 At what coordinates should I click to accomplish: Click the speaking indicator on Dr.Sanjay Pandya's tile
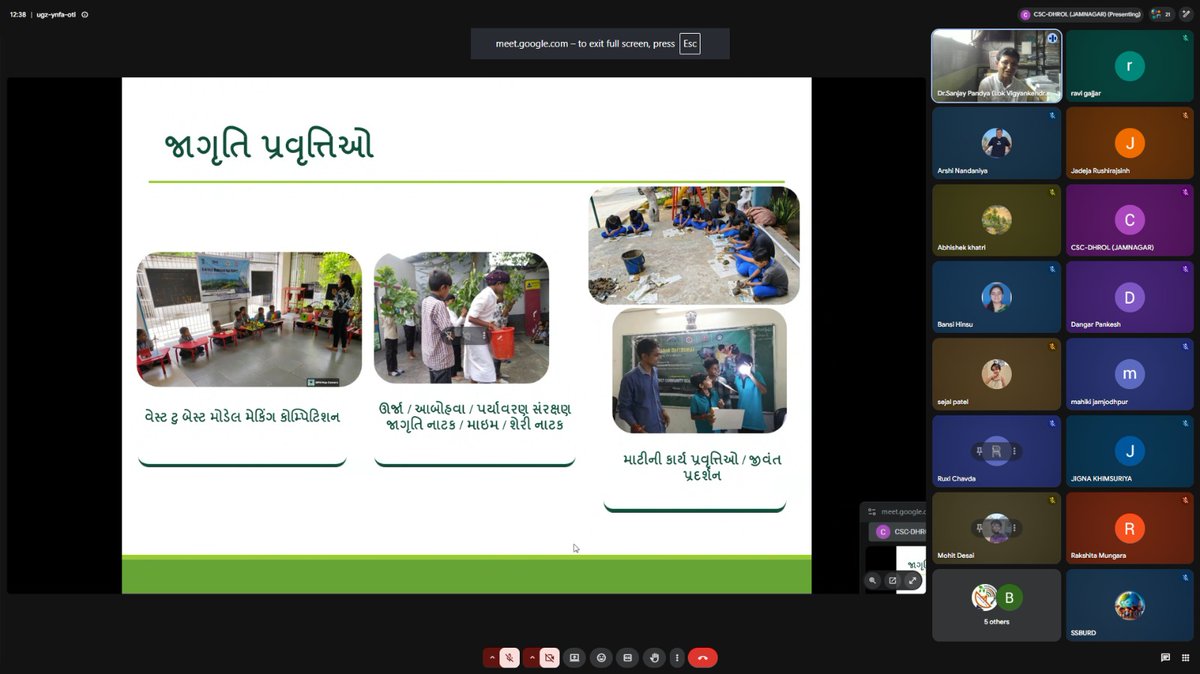click(1052, 38)
